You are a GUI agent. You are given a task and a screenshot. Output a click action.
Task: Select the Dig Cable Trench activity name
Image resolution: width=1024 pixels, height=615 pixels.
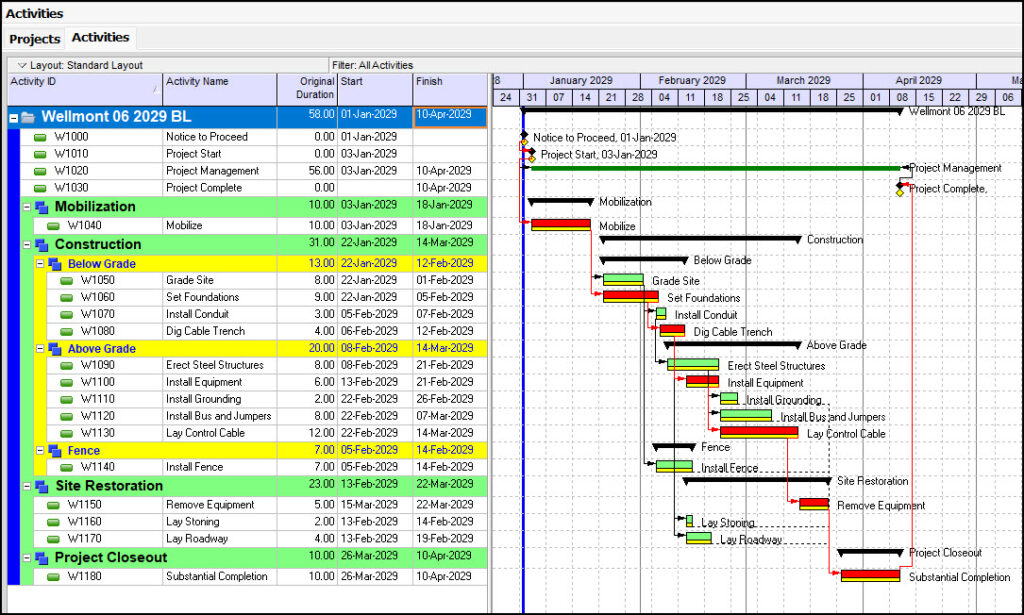click(x=206, y=332)
